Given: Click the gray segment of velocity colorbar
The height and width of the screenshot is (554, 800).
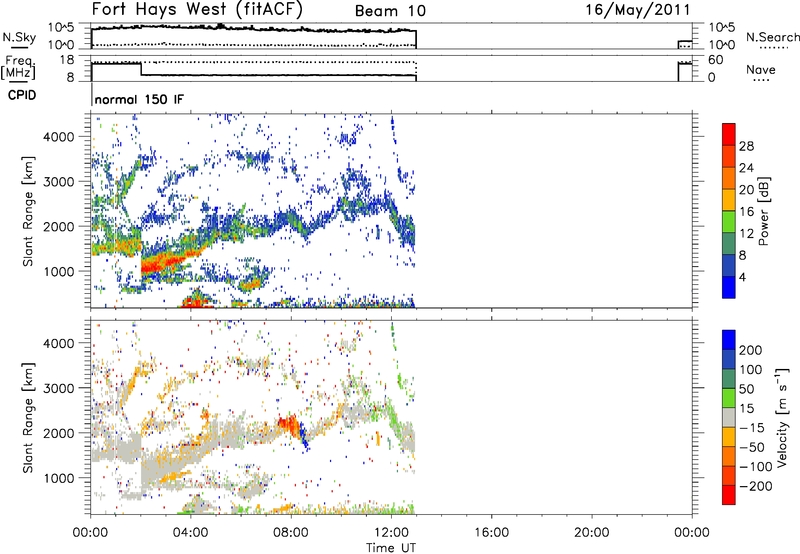Looking at the screenshot, I should click(729, 417).
